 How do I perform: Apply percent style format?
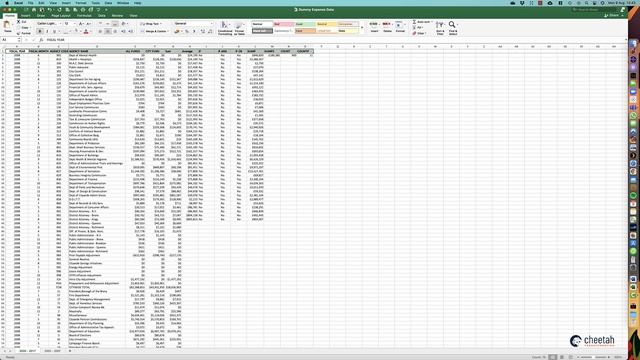(187, 31)
